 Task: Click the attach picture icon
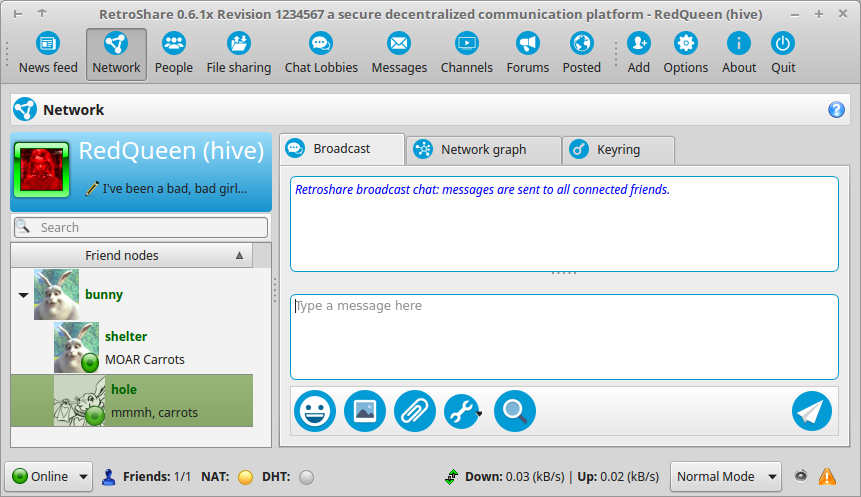coord(365,411)
